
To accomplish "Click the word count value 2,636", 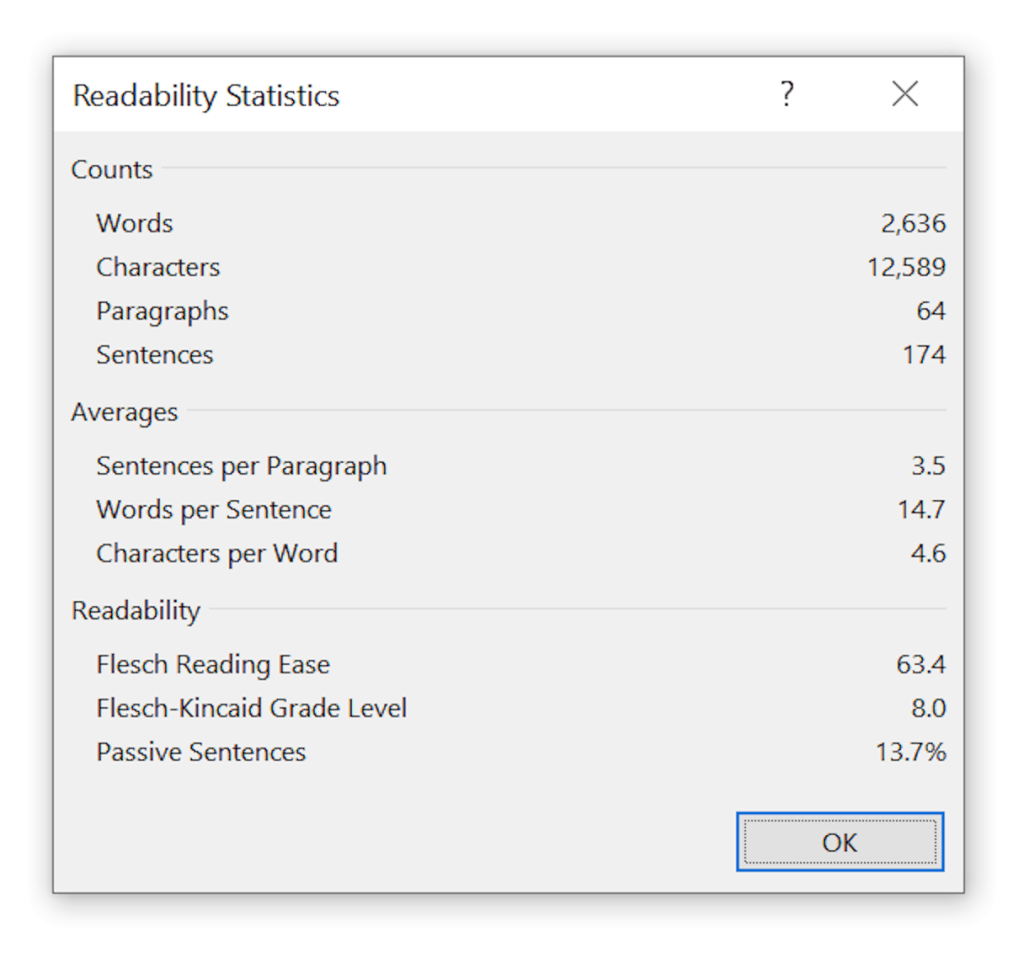I will (913, 223).
